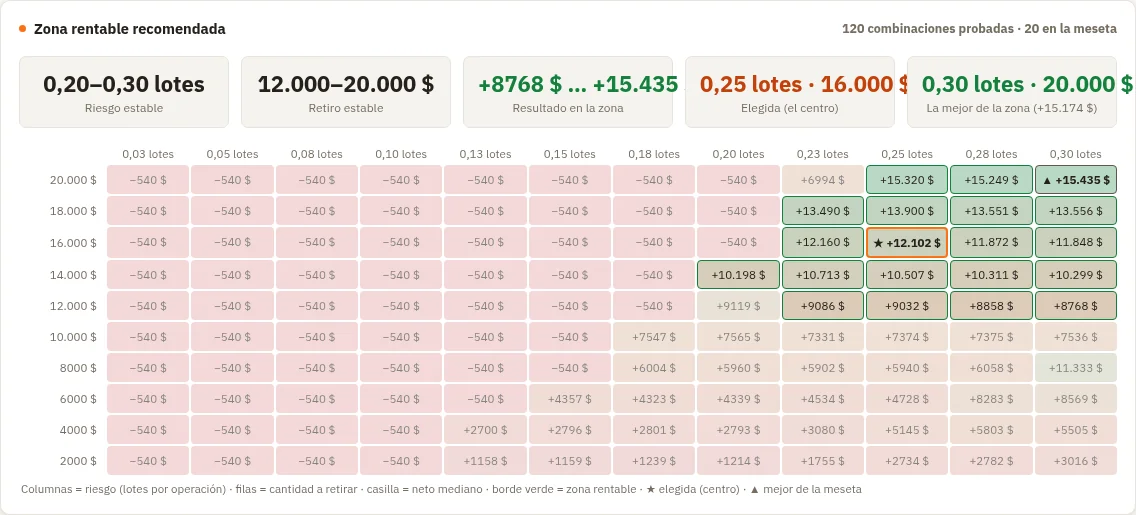The height and width of the screenshot is (515, 1136).
Task: Click the +9119 $ cell
Action: [738, 306]
